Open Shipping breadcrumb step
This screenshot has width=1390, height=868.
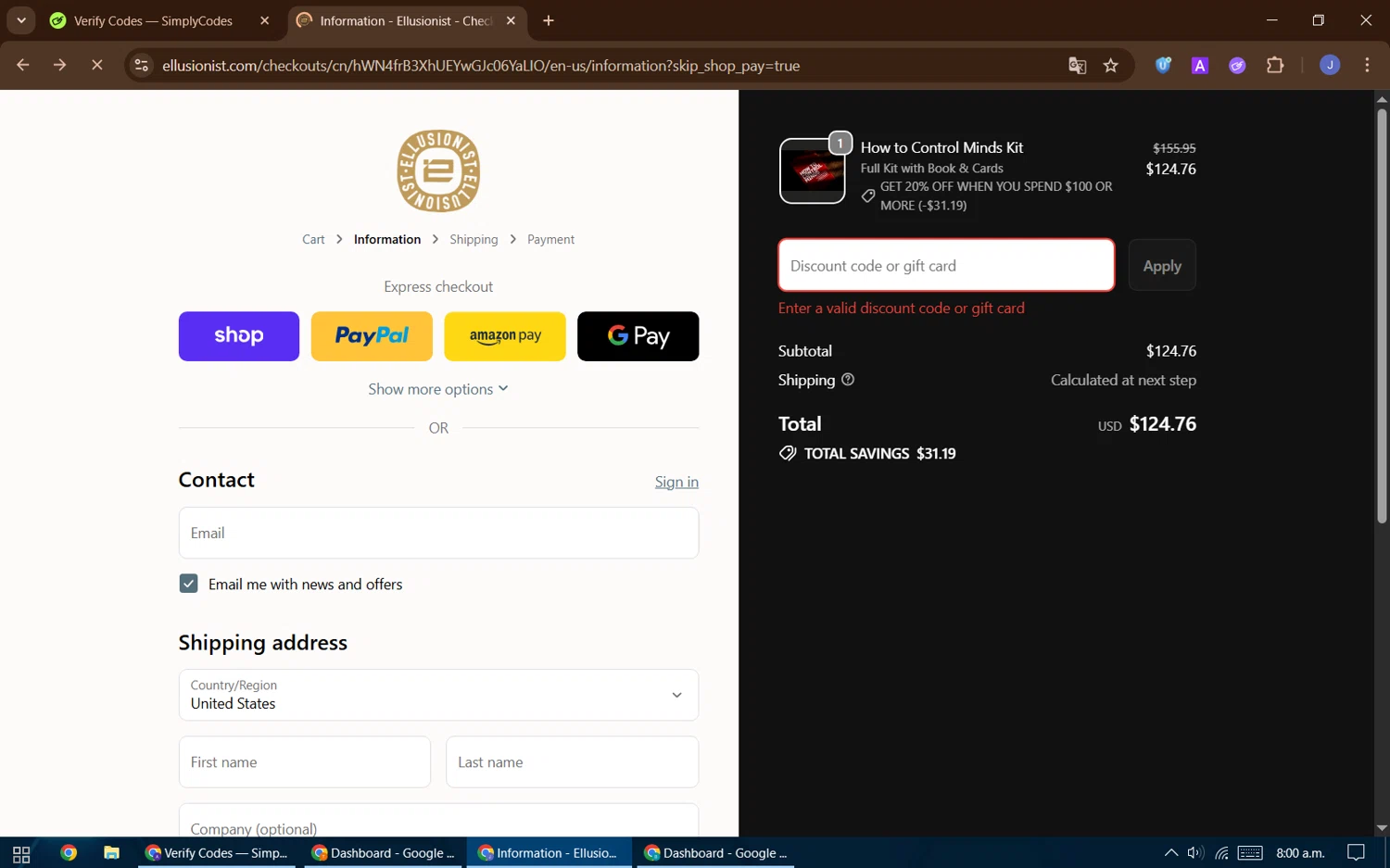pyautogui.click(x=474, y=239)
